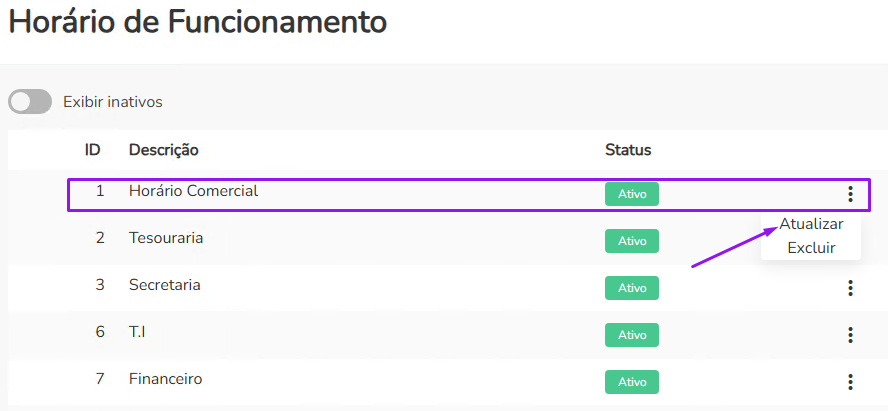Select the T.I row description
This screenshot has width=888, height=411.
[138, 332]
